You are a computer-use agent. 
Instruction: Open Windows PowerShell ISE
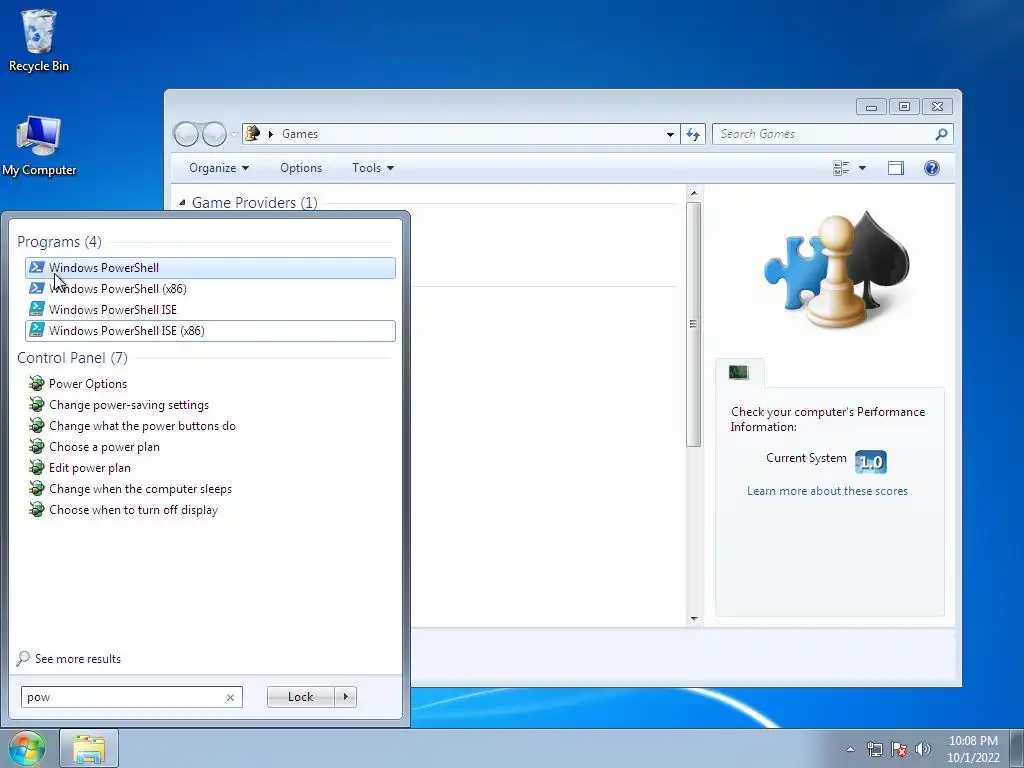coord(210,310)
